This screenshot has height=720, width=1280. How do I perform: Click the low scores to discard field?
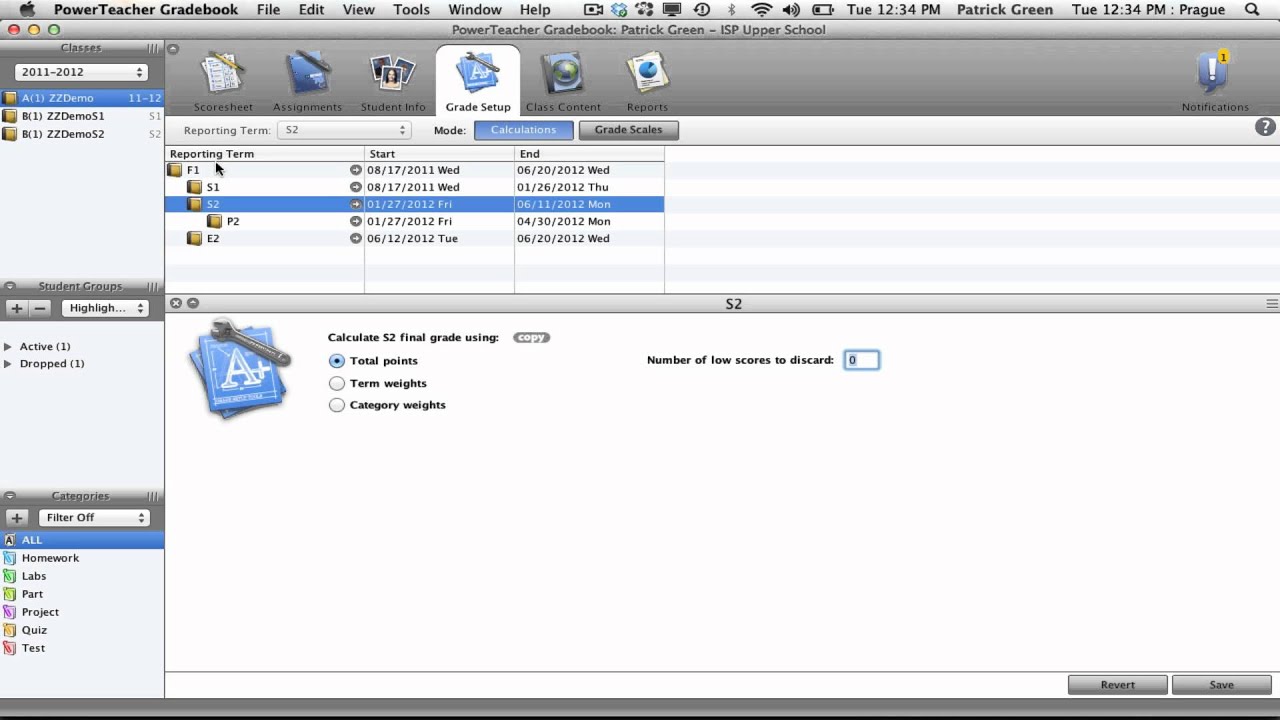(x=861, y=360)
